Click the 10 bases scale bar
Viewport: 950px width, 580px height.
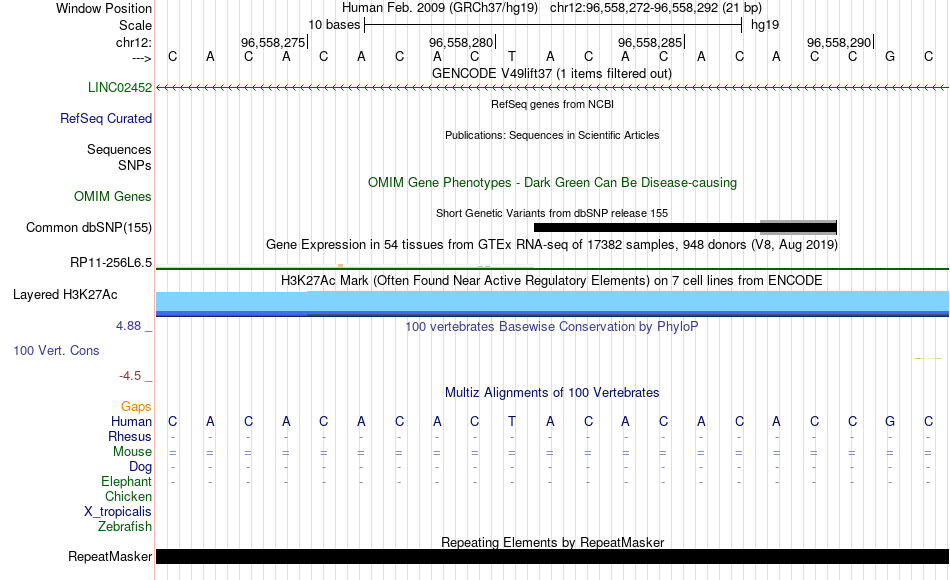(553, 25)
